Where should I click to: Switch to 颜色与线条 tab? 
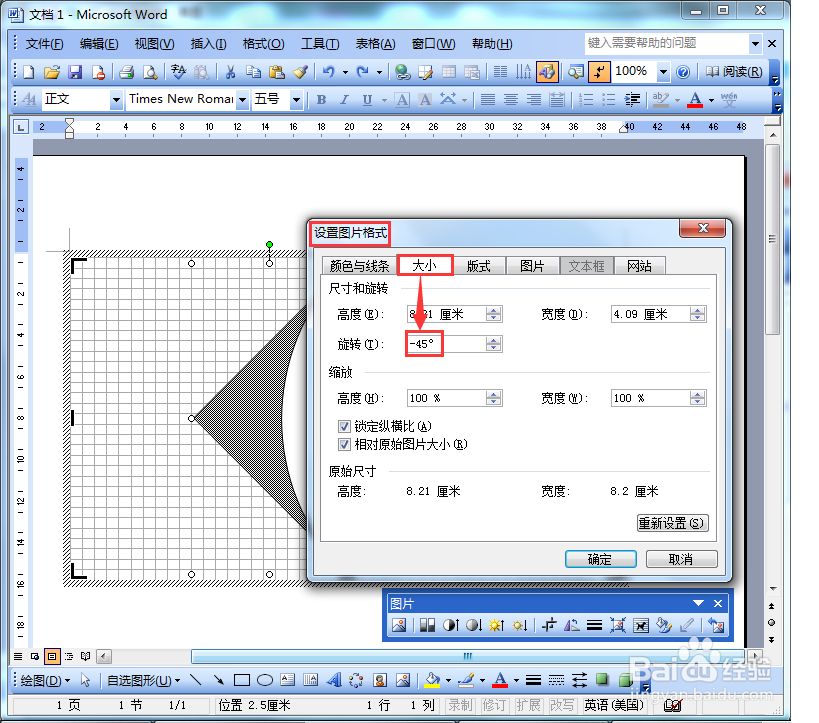(359, 266)
